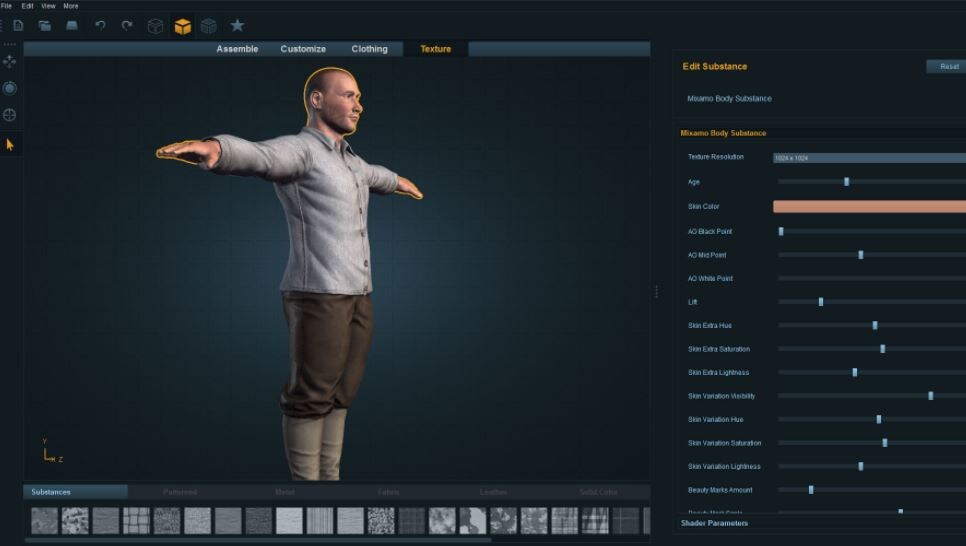Select the orange textured cube view icon
This screenshot has height=546, width=966.
coord(182,26)
